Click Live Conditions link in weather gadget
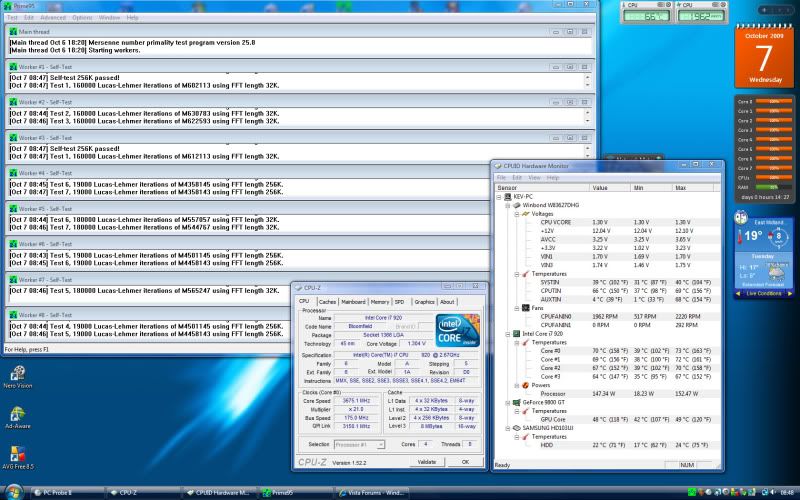Viewport: 800px width, 500px height. [764, 293]
